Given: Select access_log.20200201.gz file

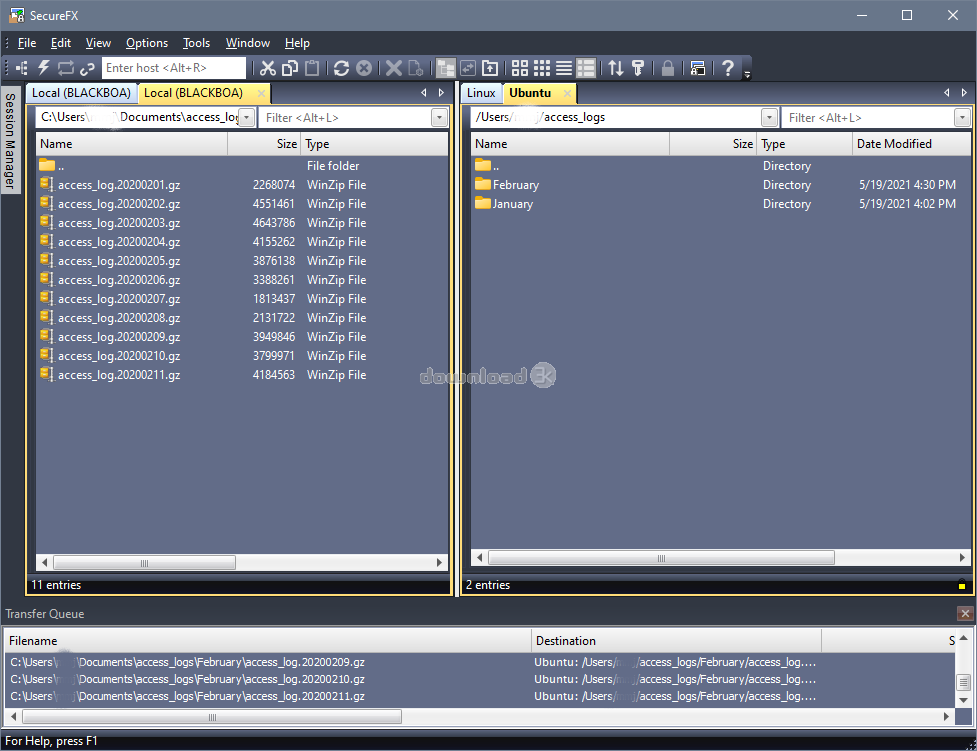Looking at the screenshot, I should click(119, 185).
